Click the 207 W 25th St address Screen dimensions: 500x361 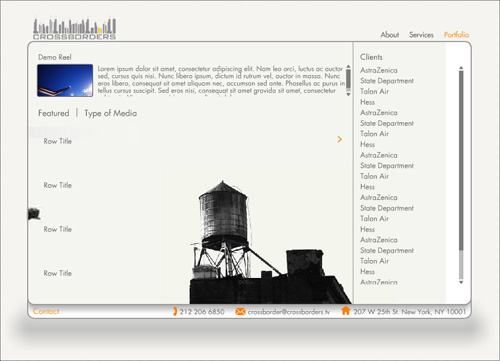409,312
